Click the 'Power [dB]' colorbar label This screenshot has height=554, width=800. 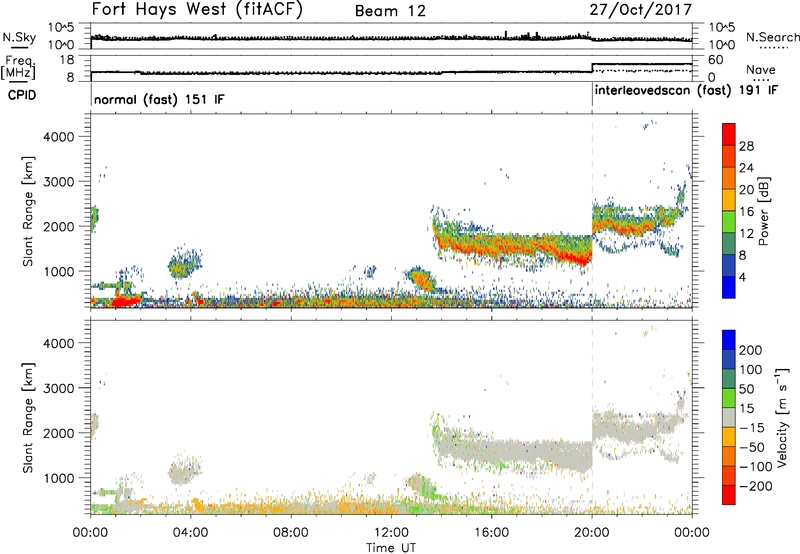763,211
